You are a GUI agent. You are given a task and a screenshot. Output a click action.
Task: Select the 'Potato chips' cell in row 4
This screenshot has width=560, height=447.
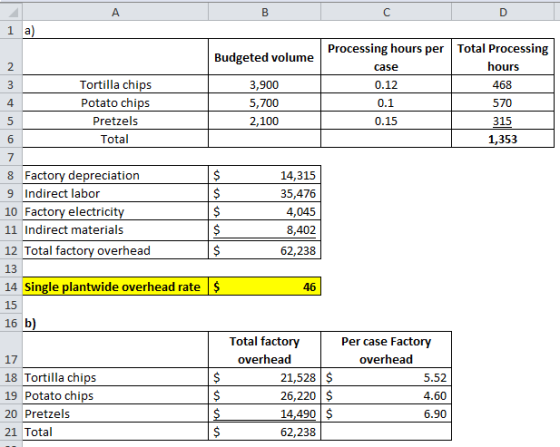pos(115,103)
